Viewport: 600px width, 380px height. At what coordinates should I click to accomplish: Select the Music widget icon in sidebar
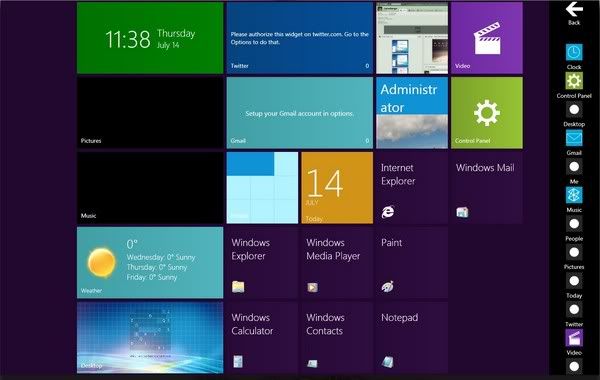[x=574, y=195]
